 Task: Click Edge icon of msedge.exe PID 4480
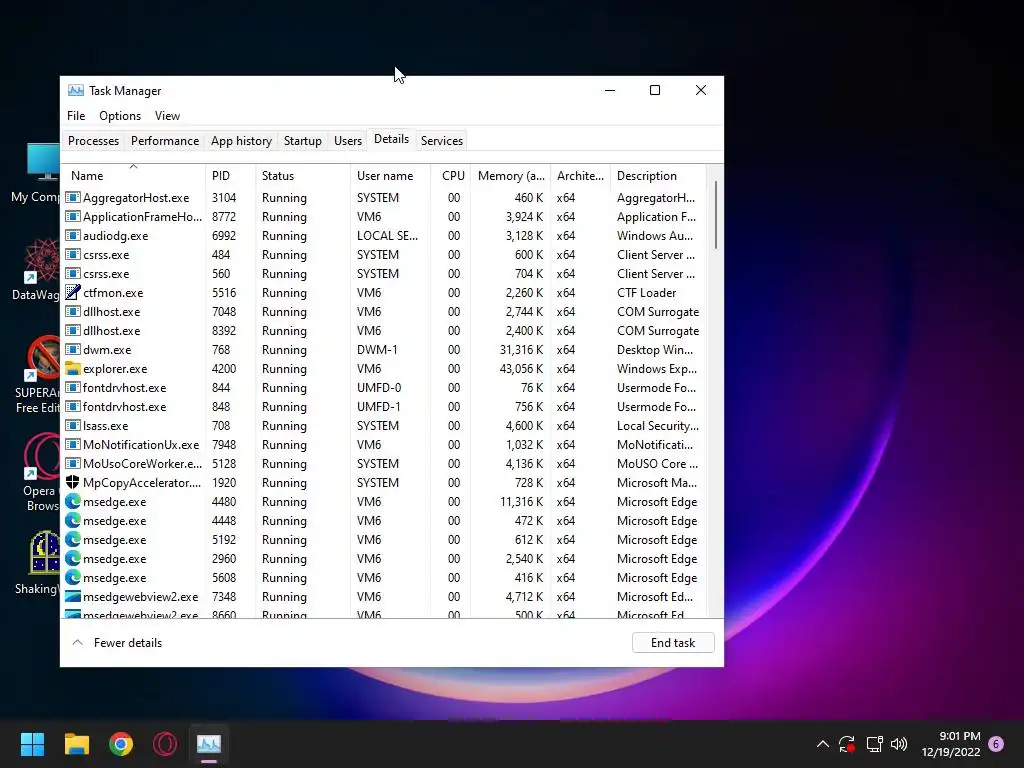coord(72,501)
